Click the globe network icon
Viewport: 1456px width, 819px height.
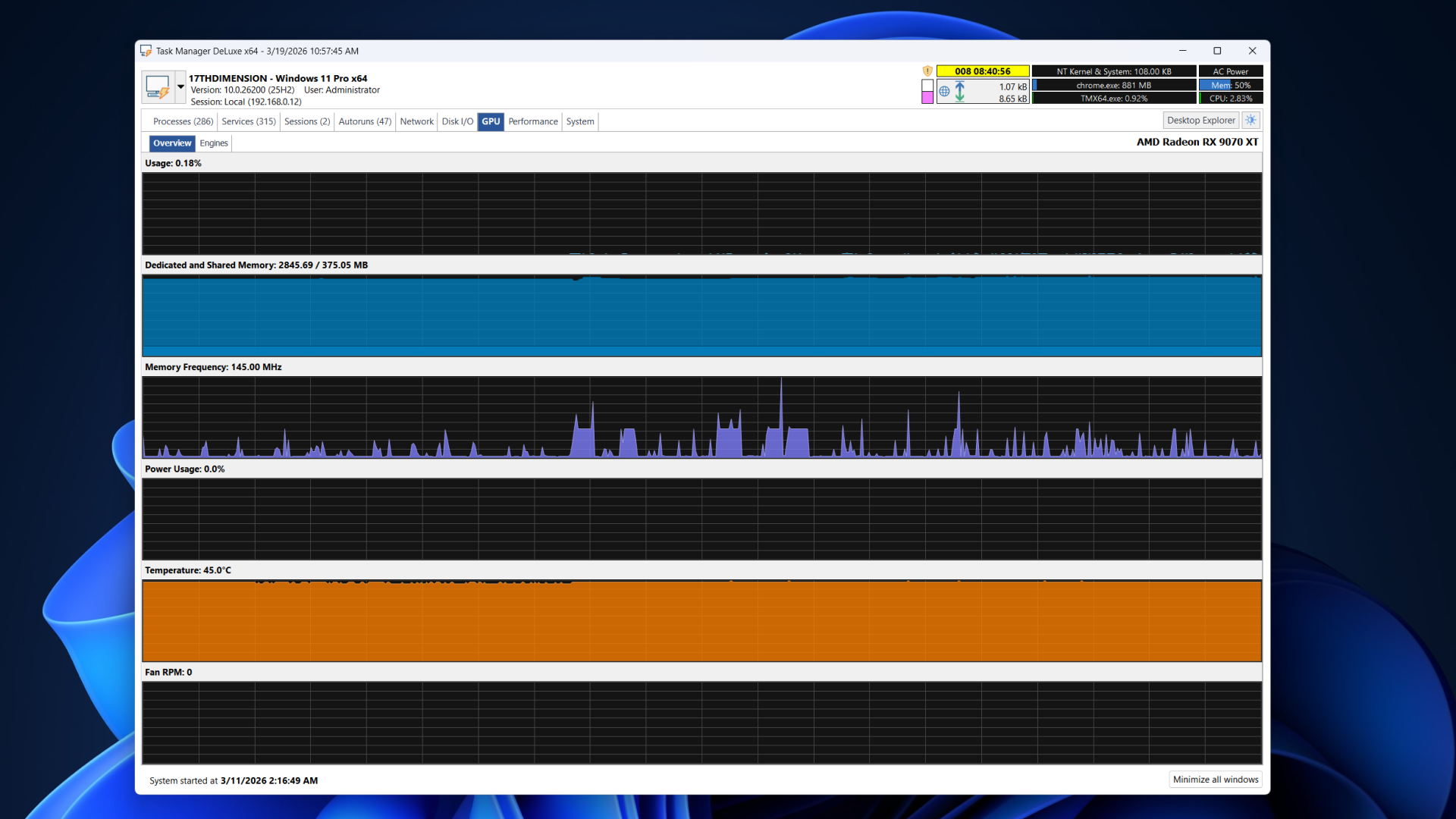[944, 91]
